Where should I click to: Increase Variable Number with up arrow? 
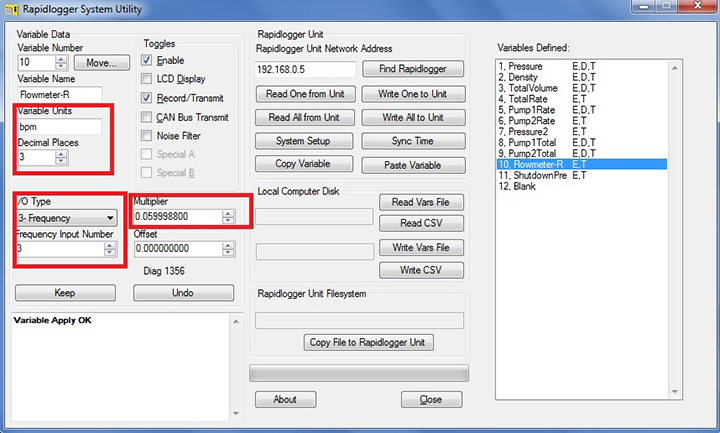click(x=61, y=59)
